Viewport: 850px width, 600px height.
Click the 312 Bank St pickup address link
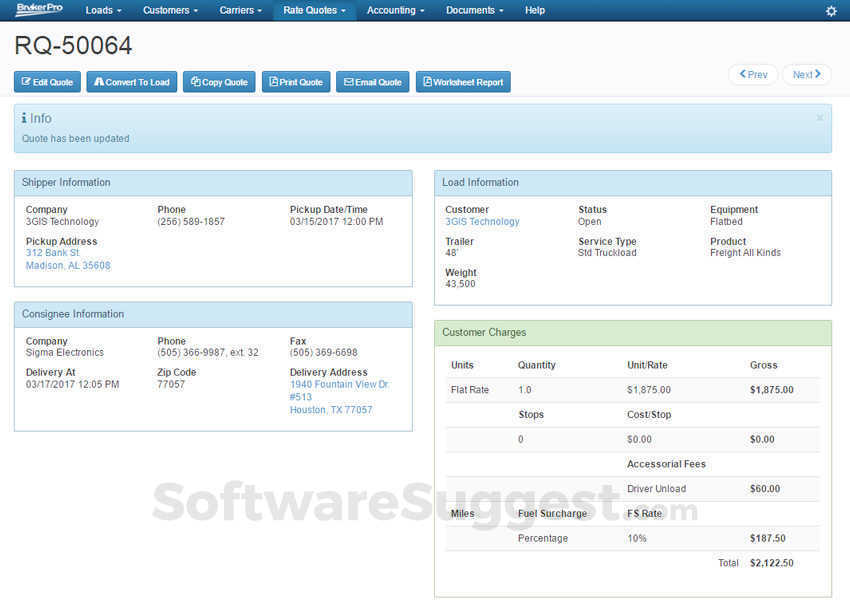(52, 253)
